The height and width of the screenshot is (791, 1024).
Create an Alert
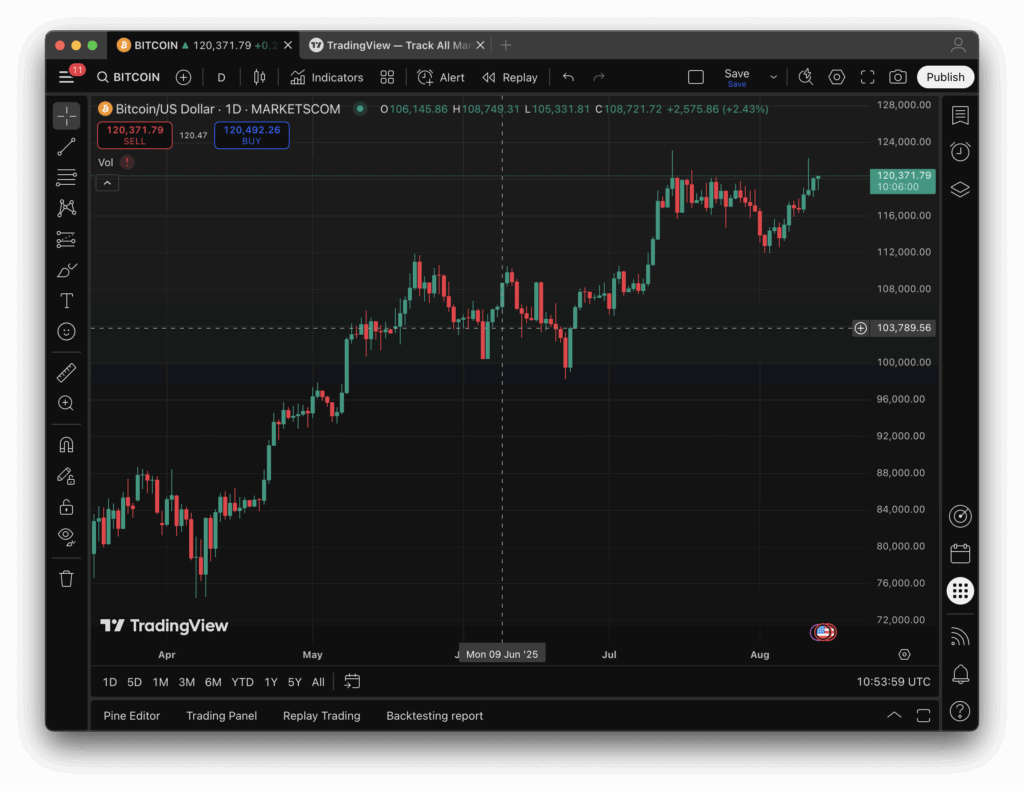[441, 77]
